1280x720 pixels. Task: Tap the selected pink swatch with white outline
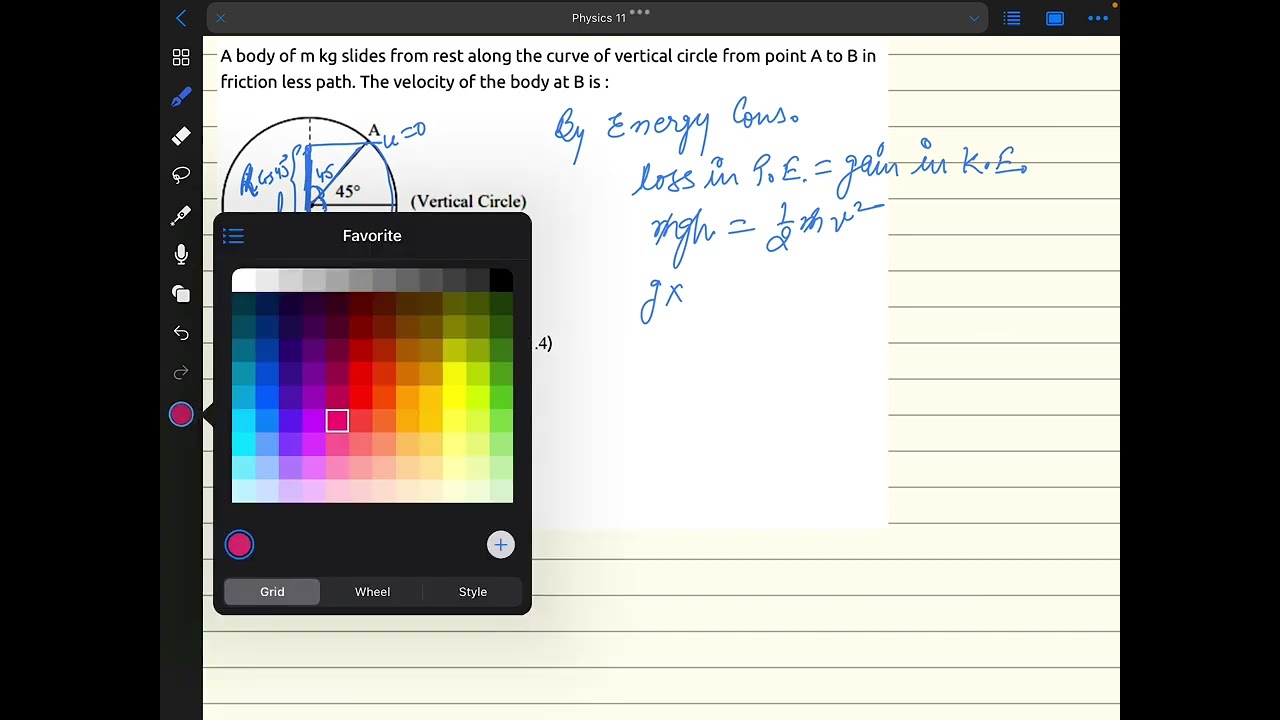[337, 421]
